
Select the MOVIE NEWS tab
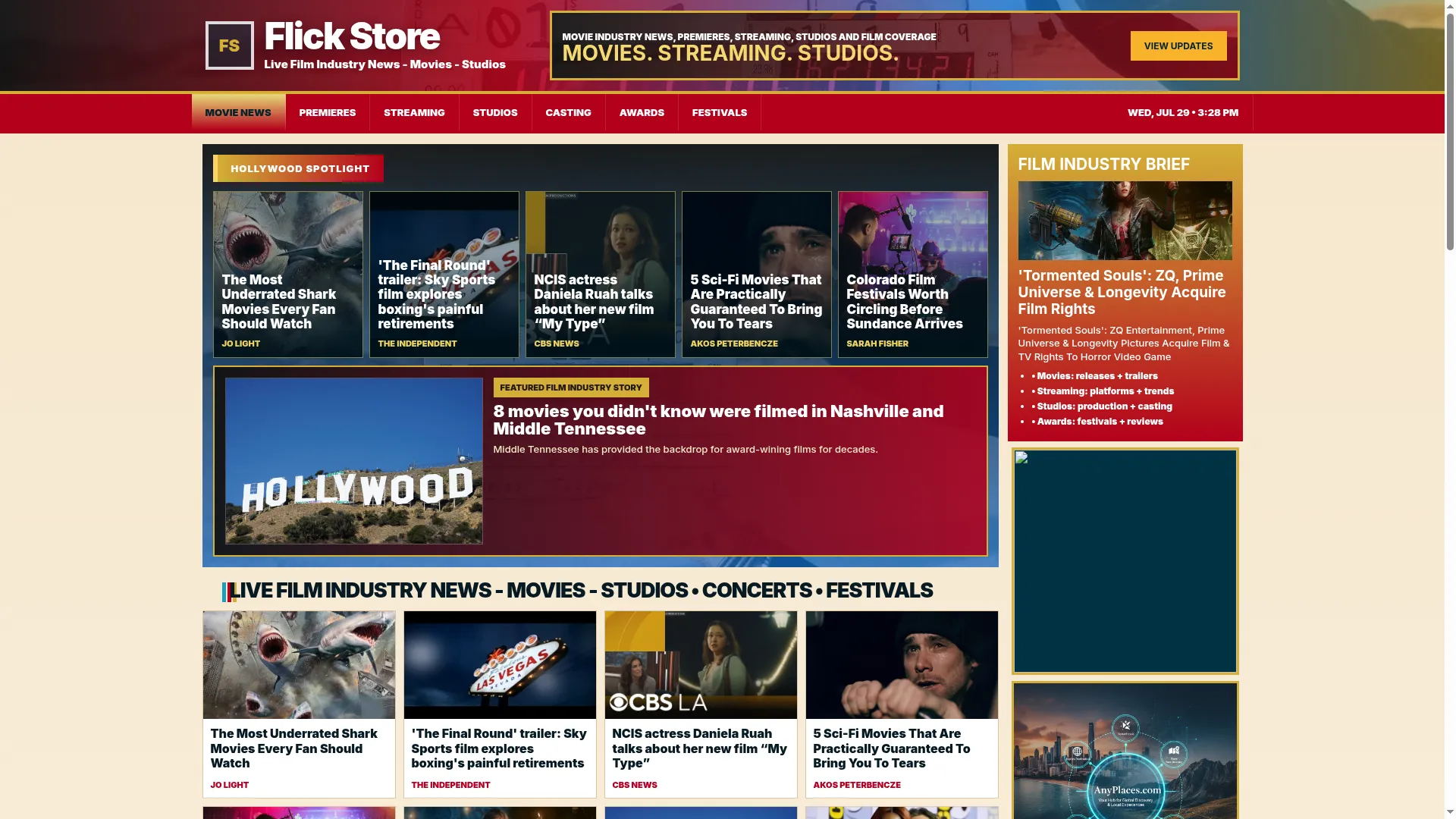tap(238, 112)
